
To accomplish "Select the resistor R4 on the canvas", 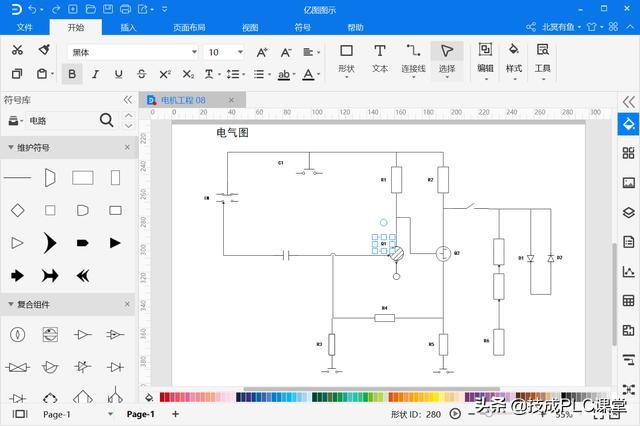I will pos(384,318).
